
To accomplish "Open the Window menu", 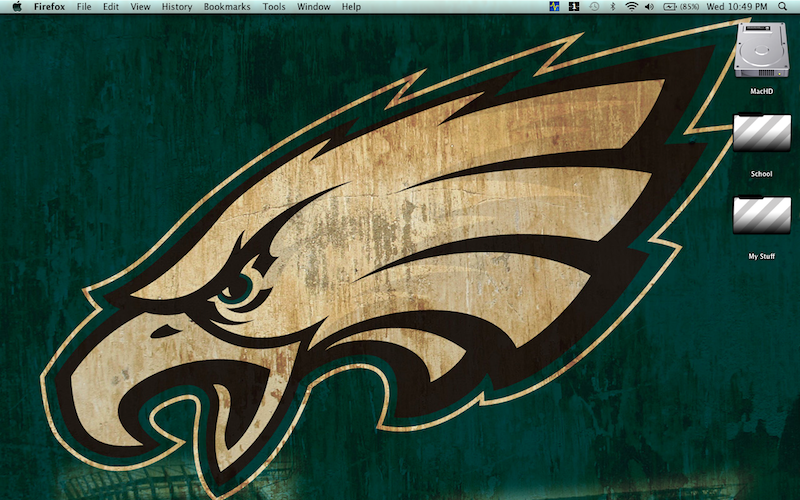I will pos(314,7).
